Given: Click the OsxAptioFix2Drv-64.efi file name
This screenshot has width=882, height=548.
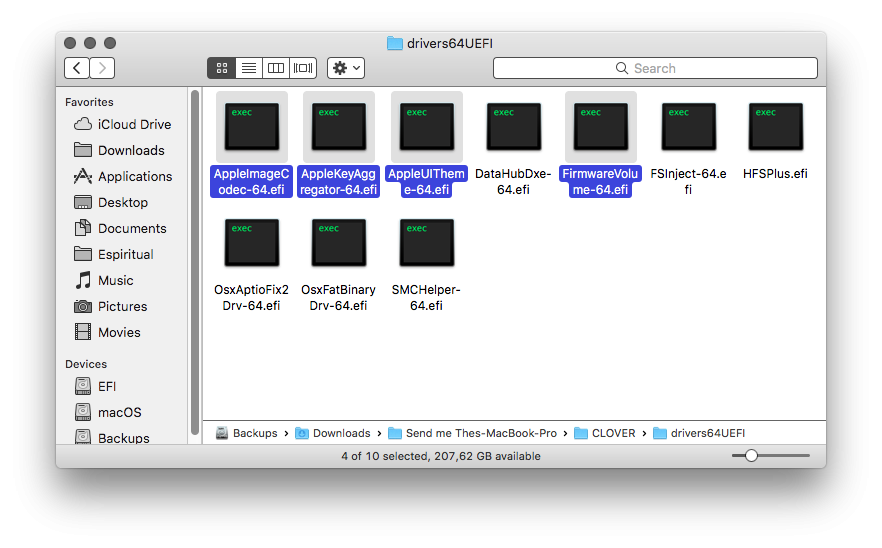Looking at the screenshot, I should pyautogui.click(x=251, y=298).
